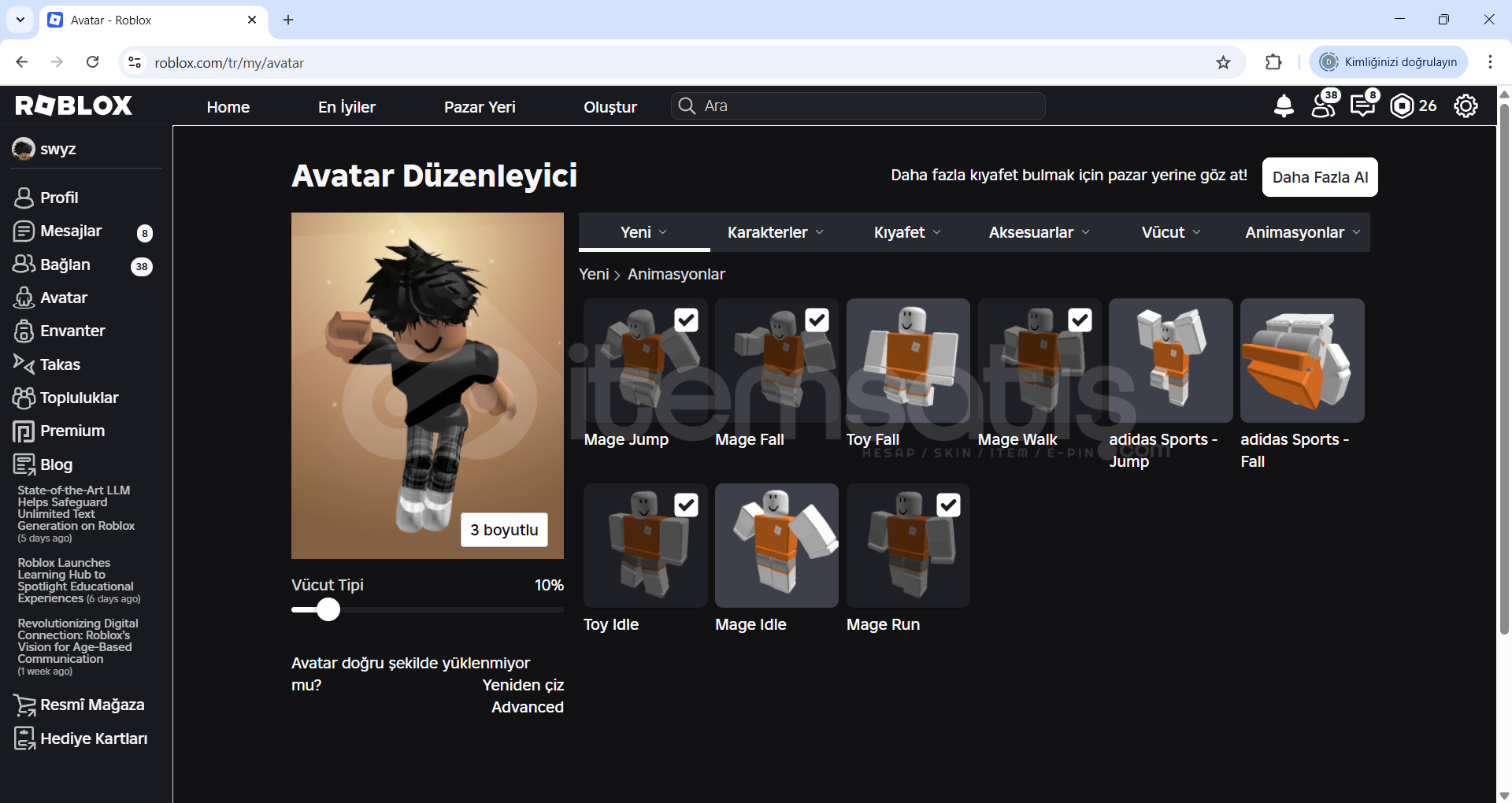Screen dimensions: 1512x803
Task: Click the Yeniden çiz link
Action: [523, 685]
